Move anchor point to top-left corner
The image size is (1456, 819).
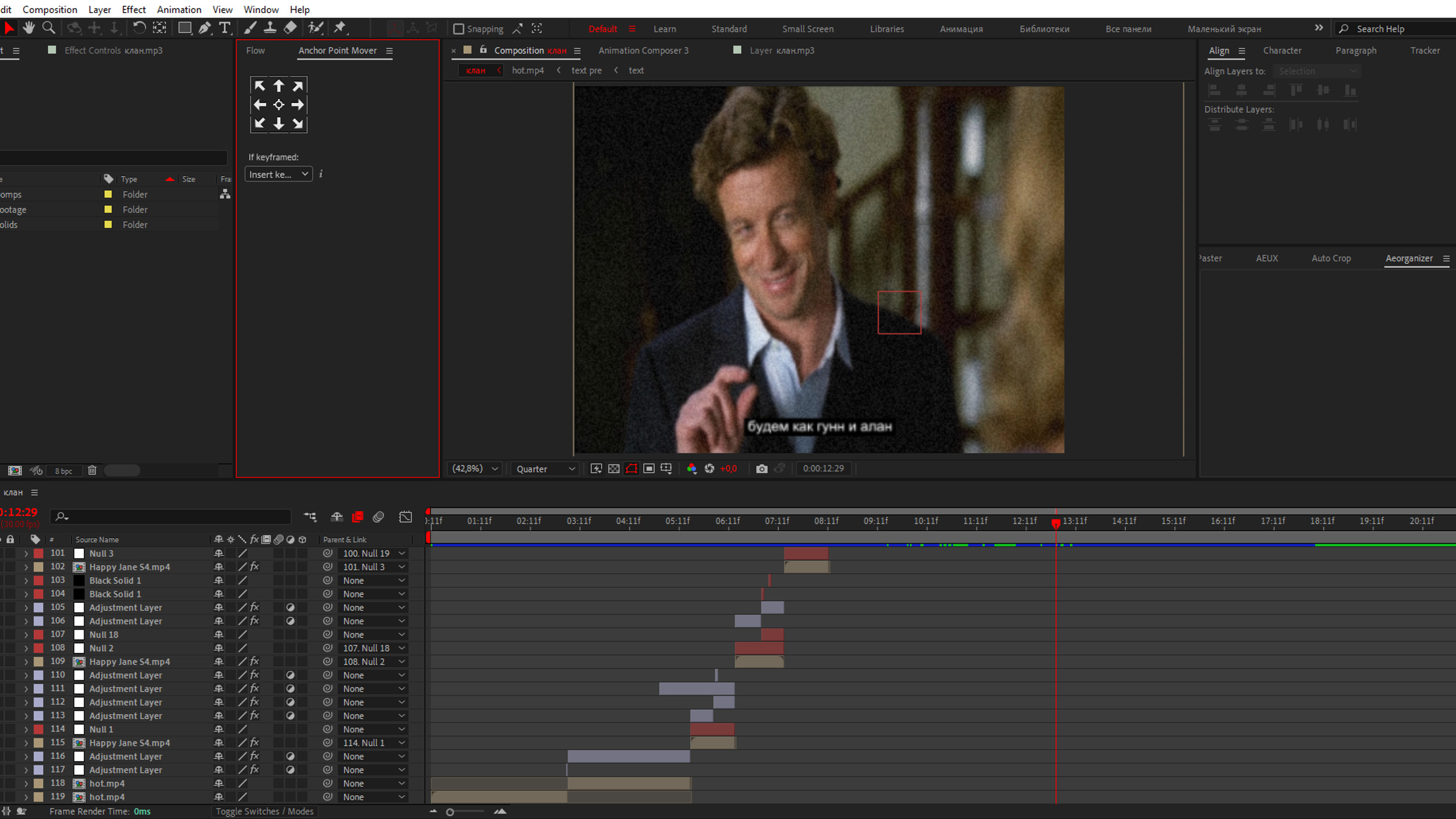tap(259, 86)
